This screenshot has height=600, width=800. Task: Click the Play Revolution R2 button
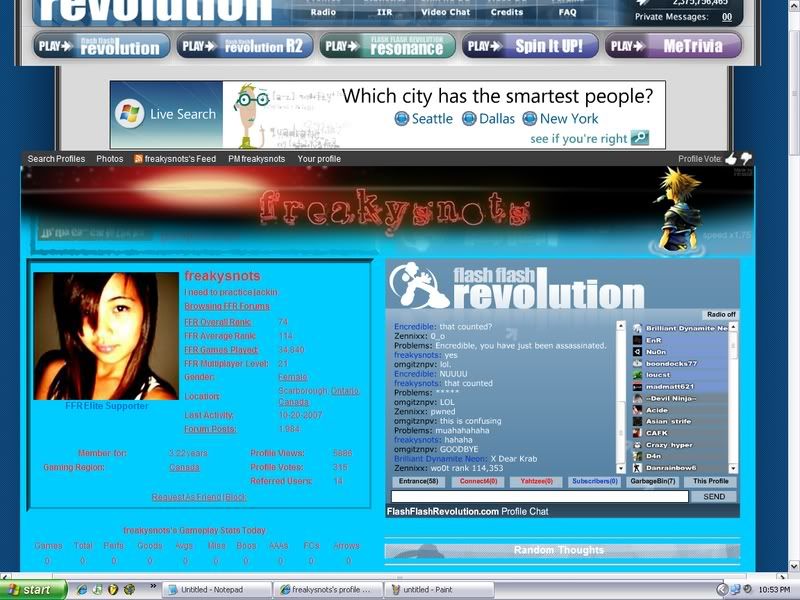click(245, 46)
